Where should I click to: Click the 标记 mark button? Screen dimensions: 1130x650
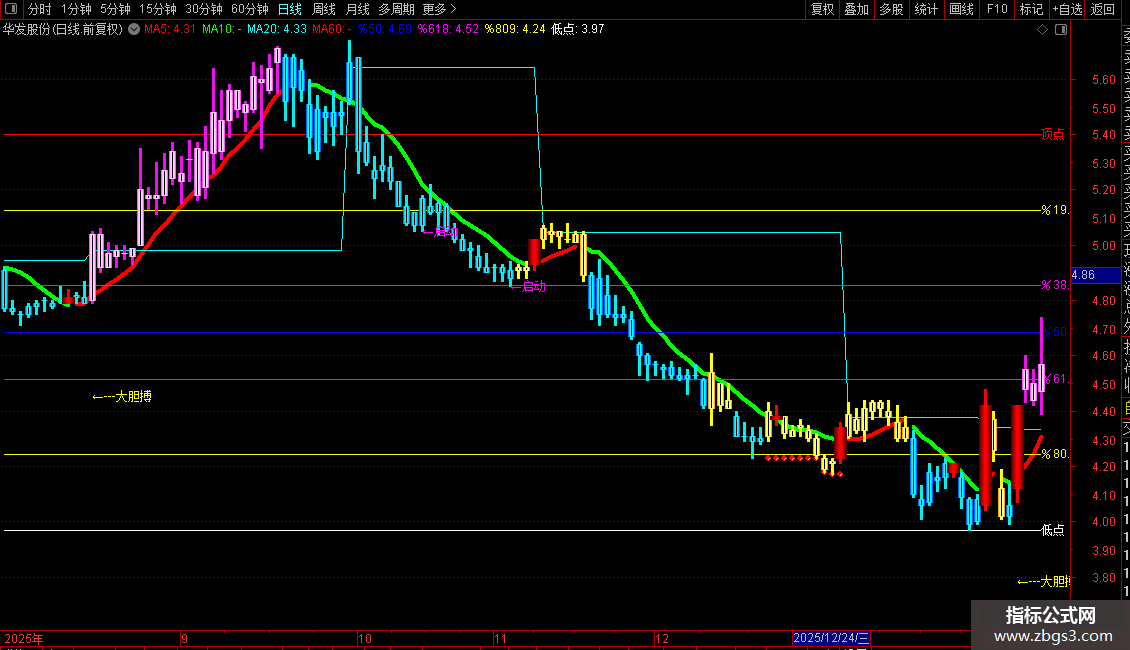1031,9
